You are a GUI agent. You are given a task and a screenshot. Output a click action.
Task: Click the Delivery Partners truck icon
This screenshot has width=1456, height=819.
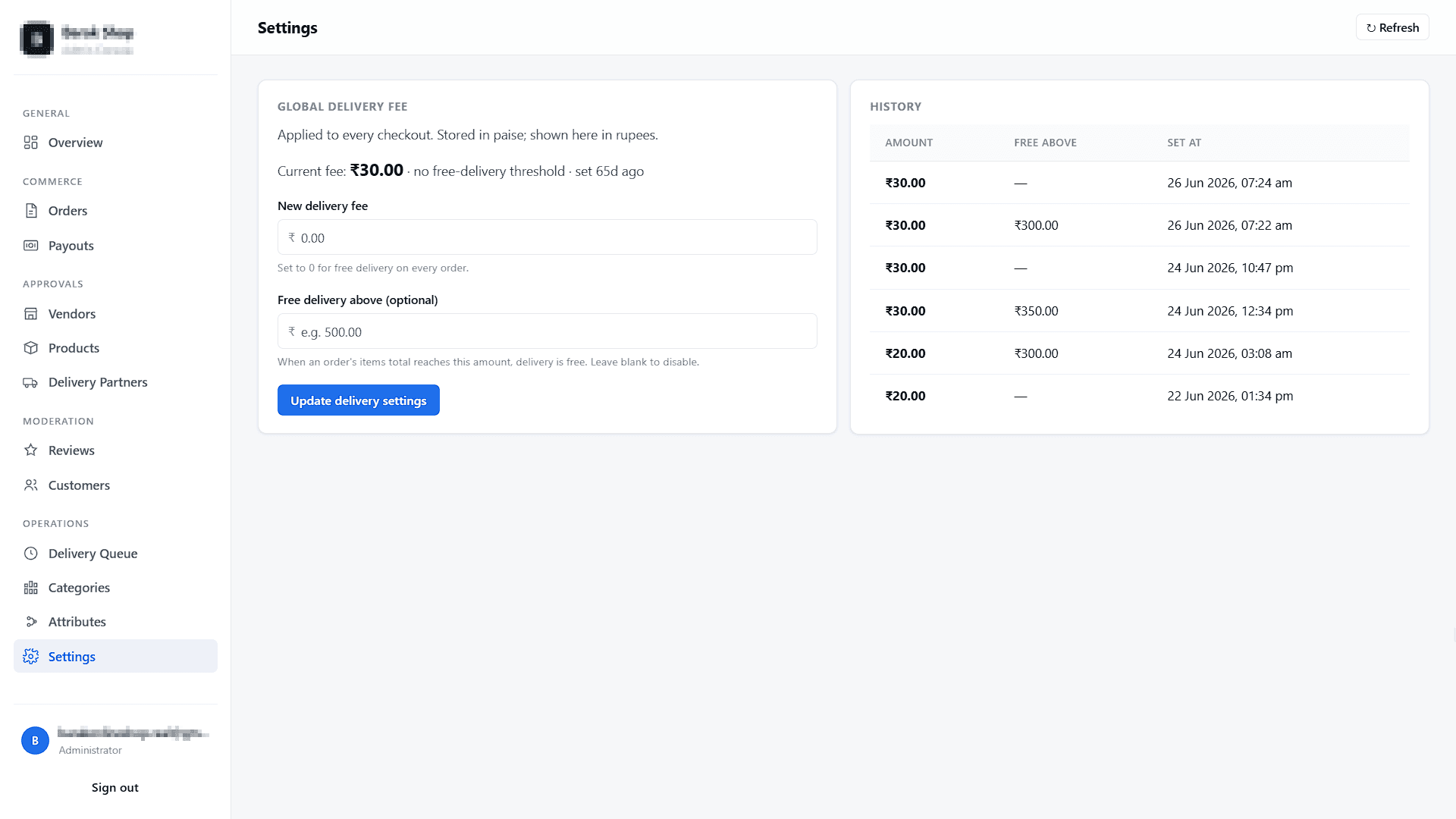tap(30, 382)
